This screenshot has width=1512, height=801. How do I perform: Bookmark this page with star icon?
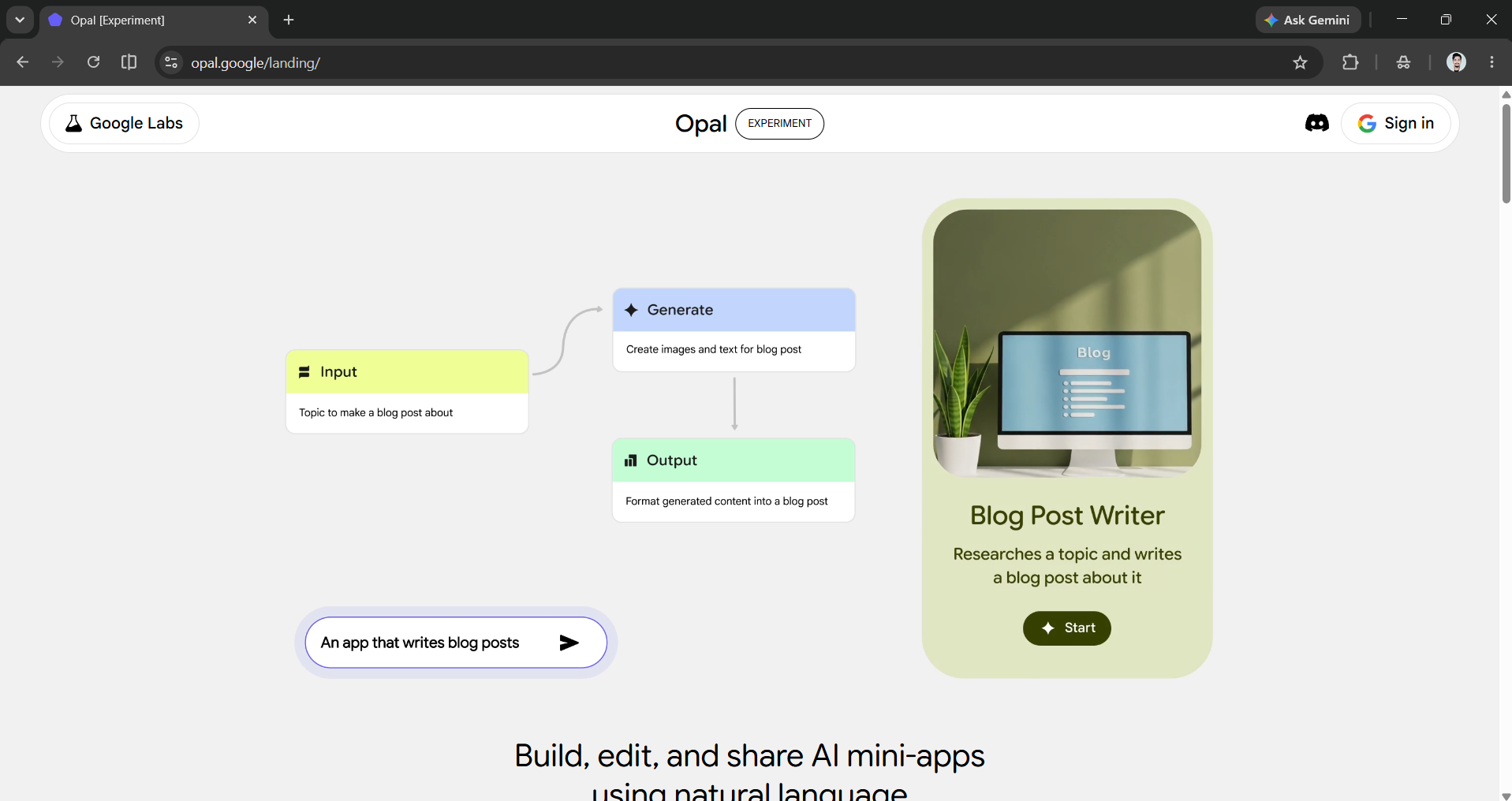tap(1300, 62)
